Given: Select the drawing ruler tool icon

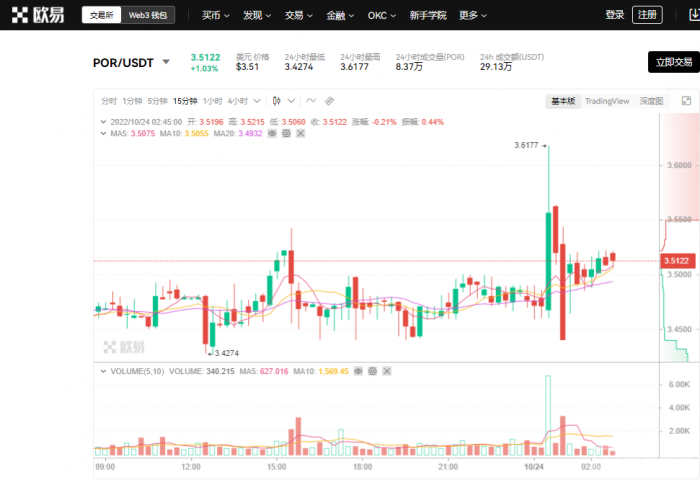Looking at the screenshot, I should click(329, 101).
